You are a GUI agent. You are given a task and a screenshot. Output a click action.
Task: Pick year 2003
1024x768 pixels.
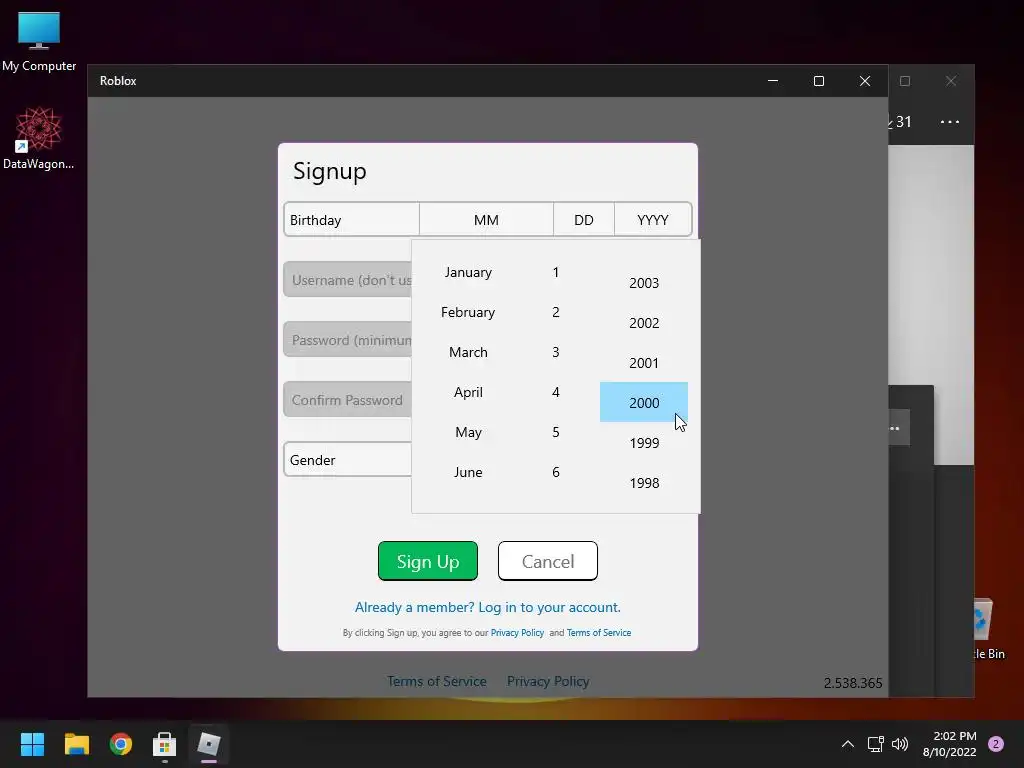(644, 283)
